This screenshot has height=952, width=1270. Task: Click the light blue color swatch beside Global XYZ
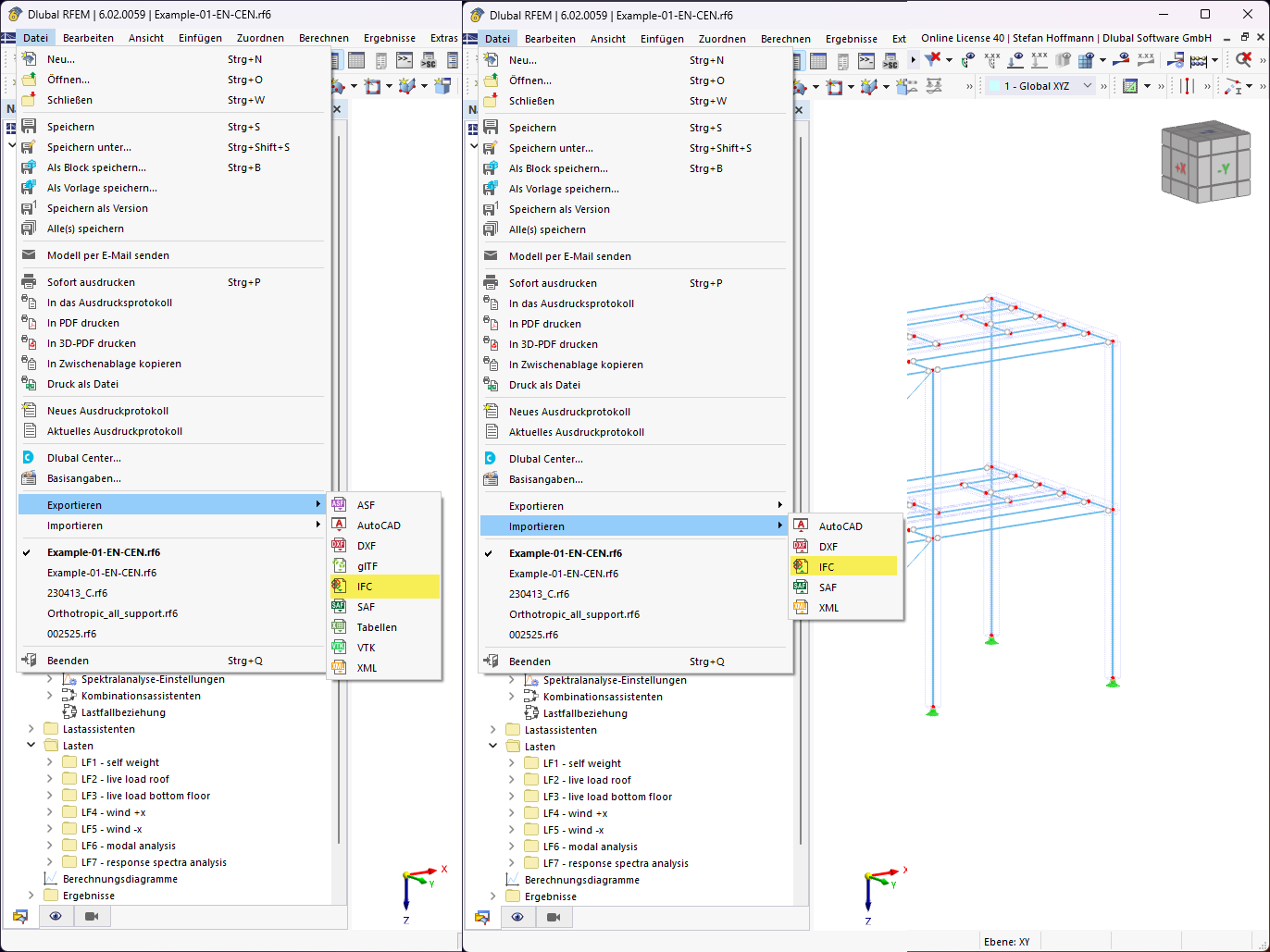tap(994, 85)
